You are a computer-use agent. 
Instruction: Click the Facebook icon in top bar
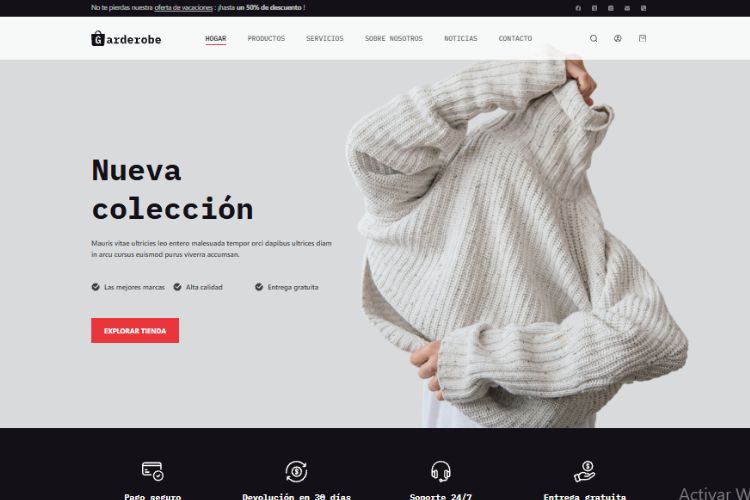click(578, 8)
